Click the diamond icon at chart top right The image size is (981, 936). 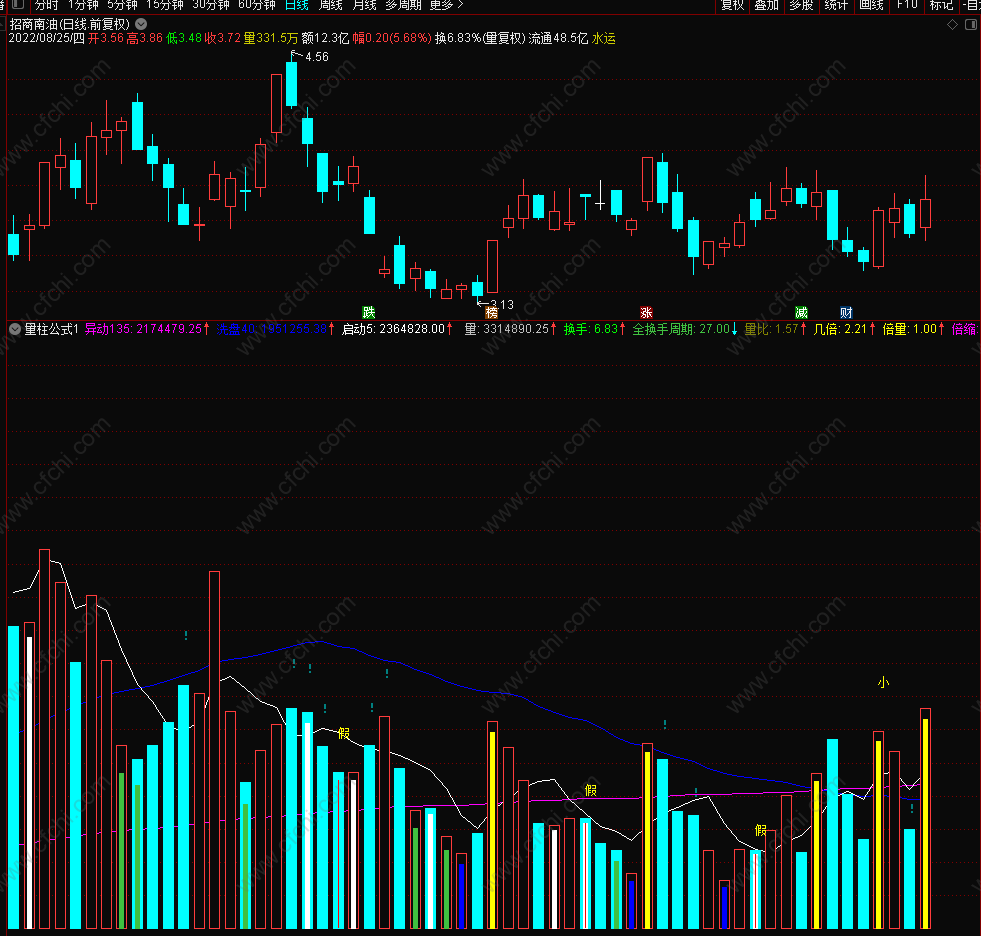tap(952, 24)
